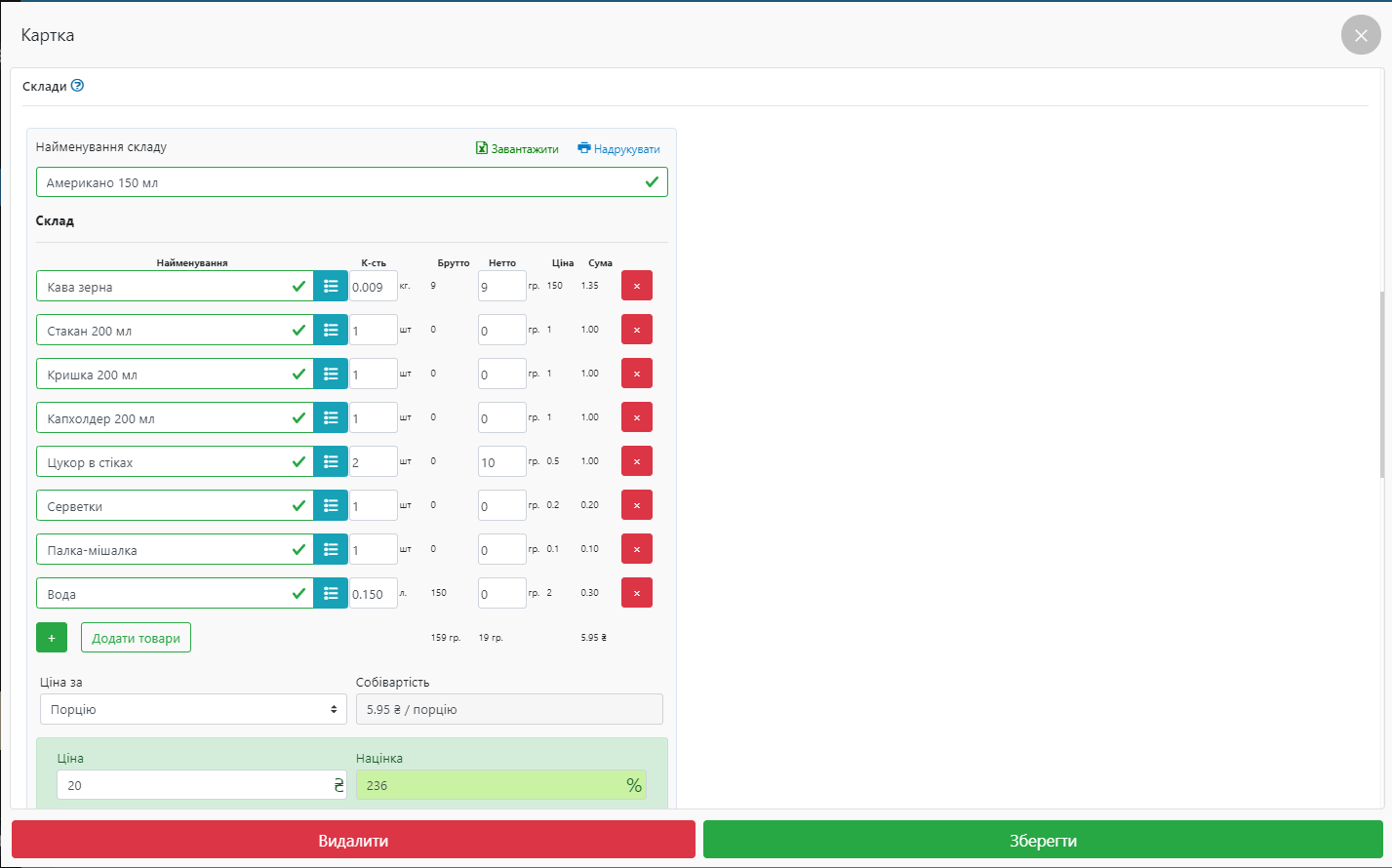Click list icon next to Стакан 200 мл
This screenshot has height=868, width=1392.
click(331, 330)
